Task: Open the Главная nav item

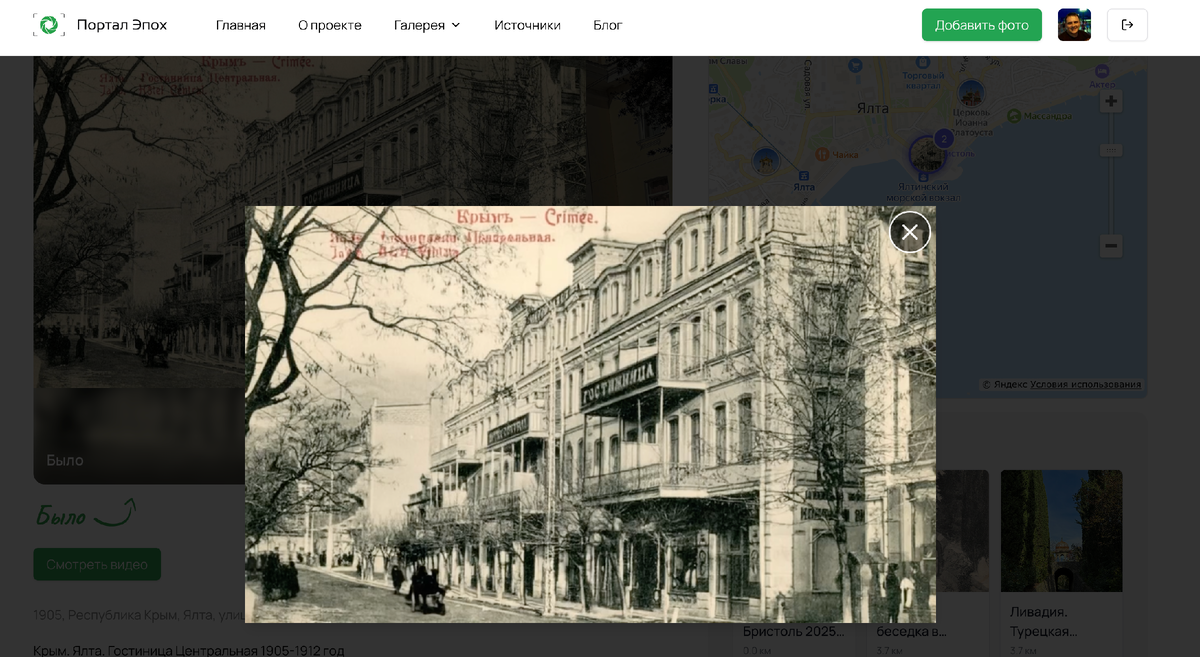Action: pyautogui.click(x=241, y=25)
